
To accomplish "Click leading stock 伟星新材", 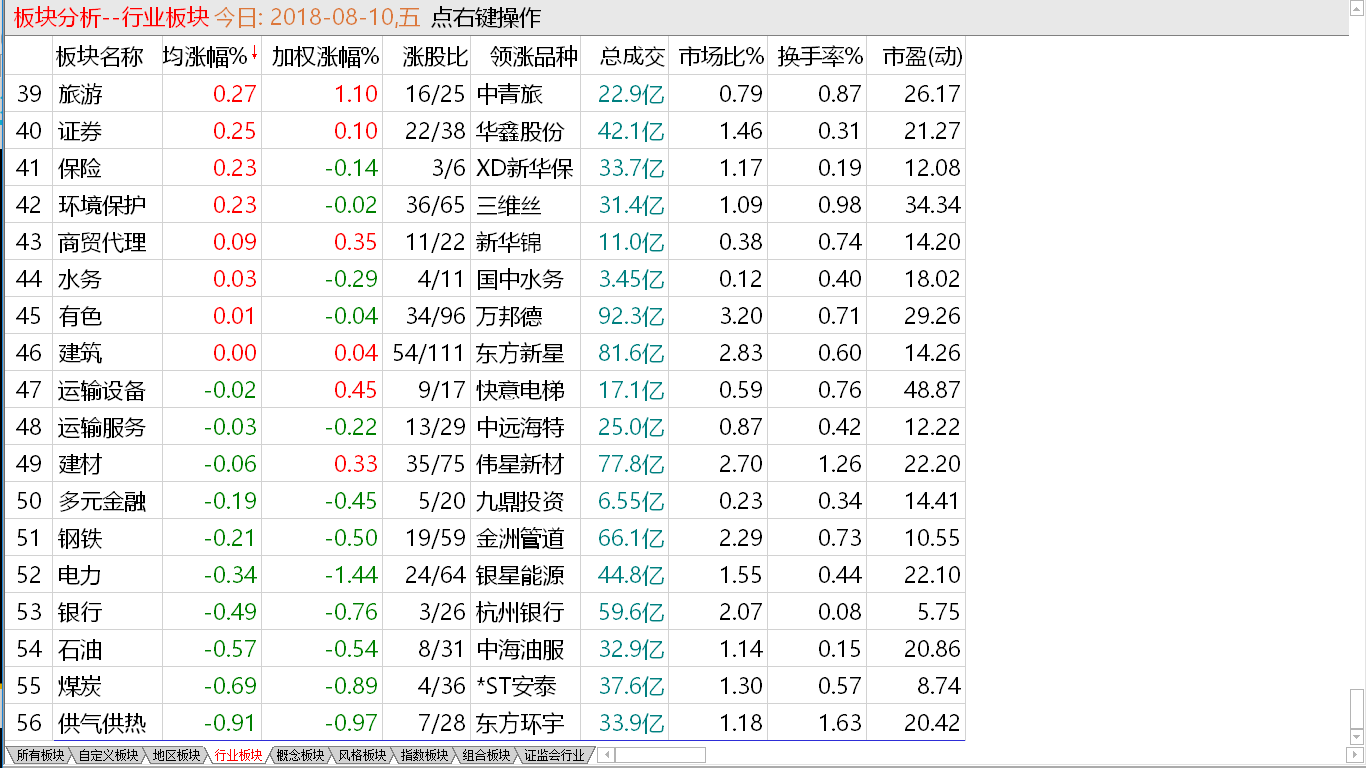I will (521, 464).
